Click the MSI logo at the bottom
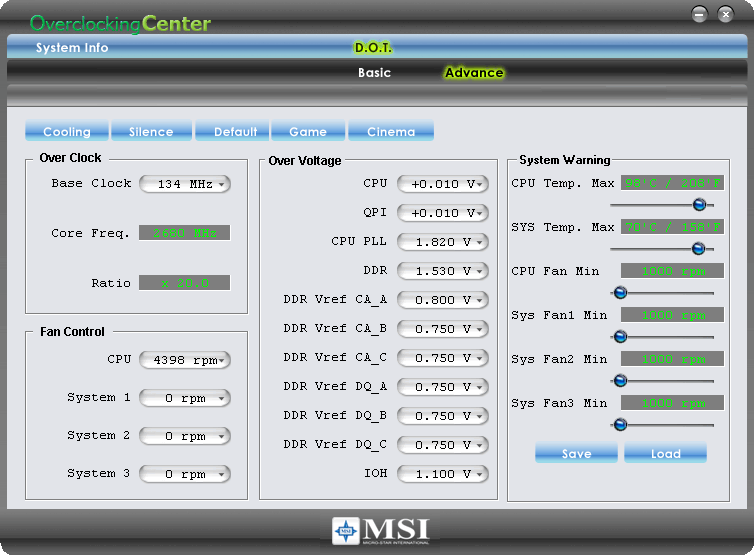The height and width of the screenshot is (555, 754). click(x=380, y=531)
